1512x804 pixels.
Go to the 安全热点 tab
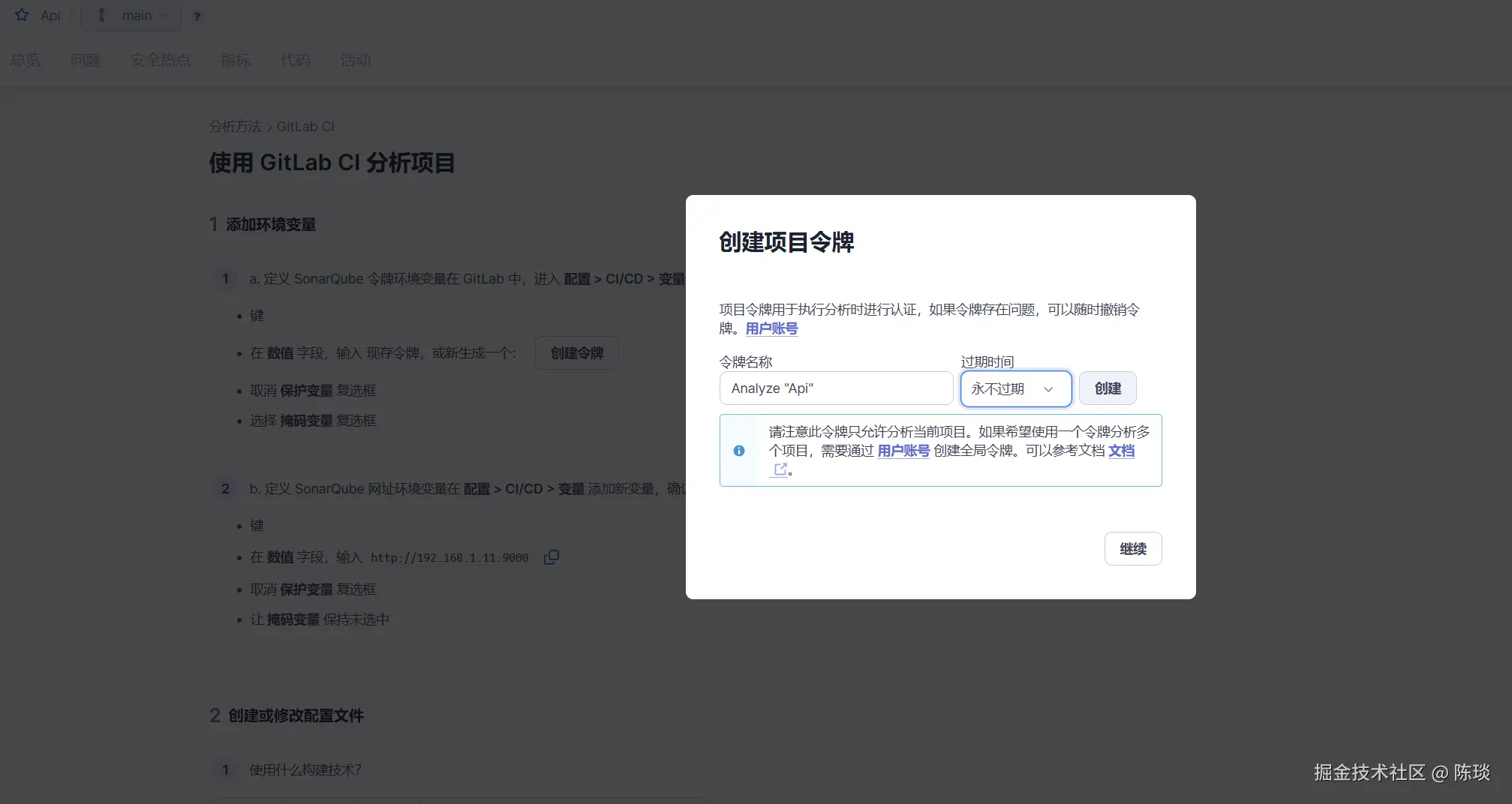161,60
